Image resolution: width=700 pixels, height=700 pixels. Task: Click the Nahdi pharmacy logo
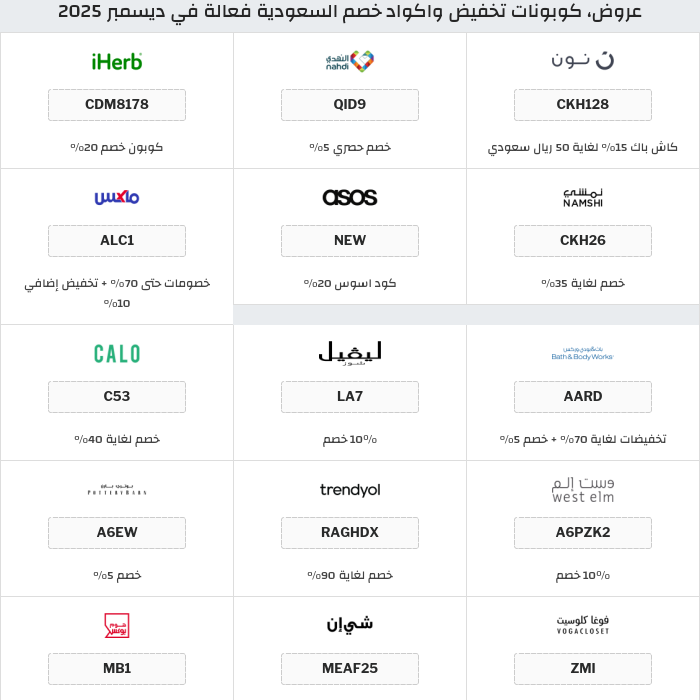click(349, 61)
